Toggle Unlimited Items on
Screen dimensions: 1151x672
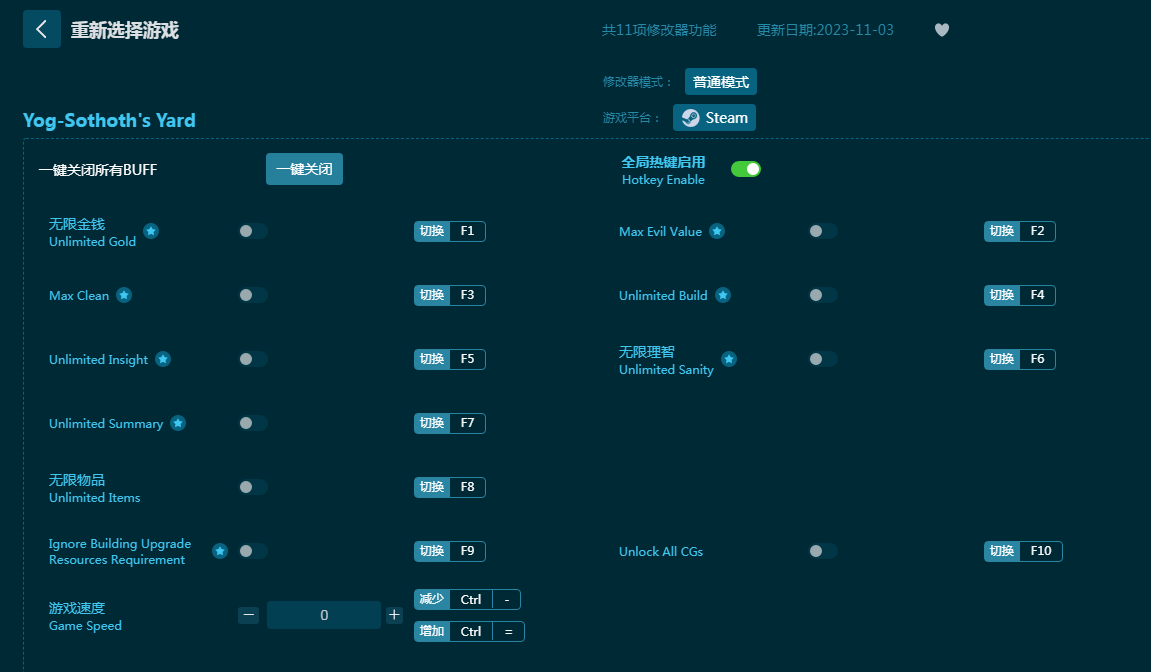253,487
